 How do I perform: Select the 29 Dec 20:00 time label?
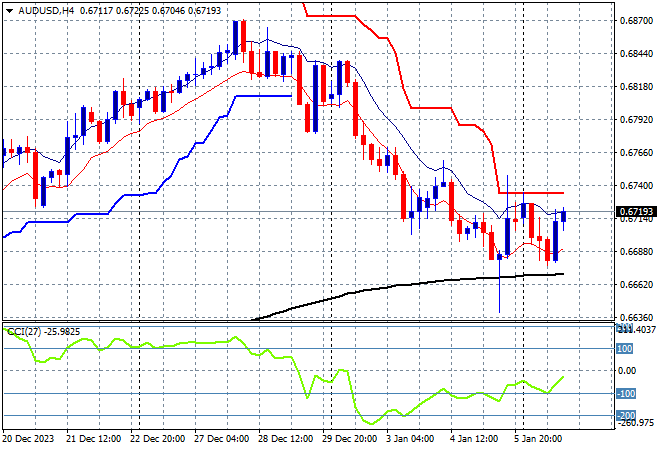click(350, 438)
